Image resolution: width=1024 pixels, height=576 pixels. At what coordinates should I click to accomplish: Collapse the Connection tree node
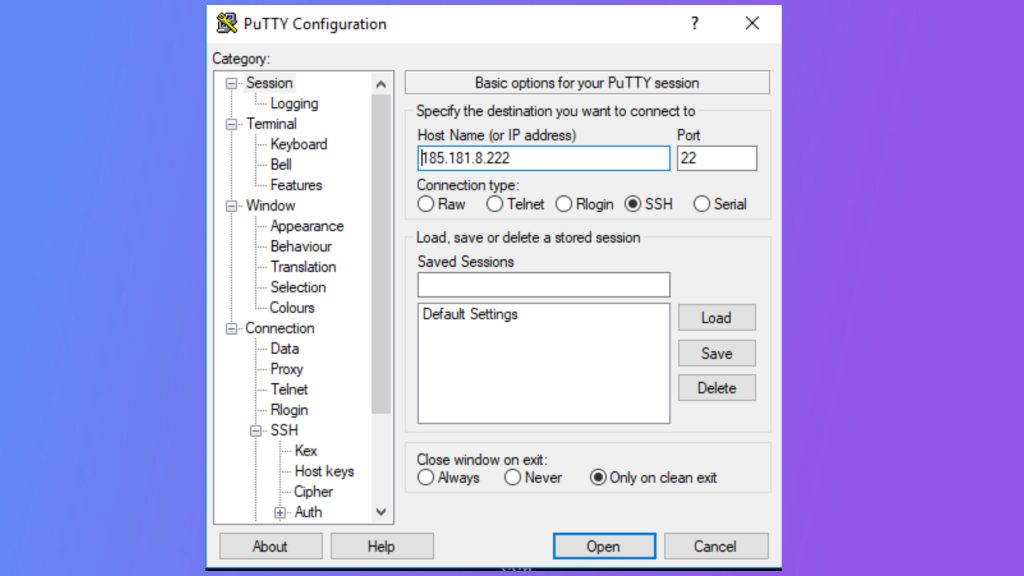(231, 328)
